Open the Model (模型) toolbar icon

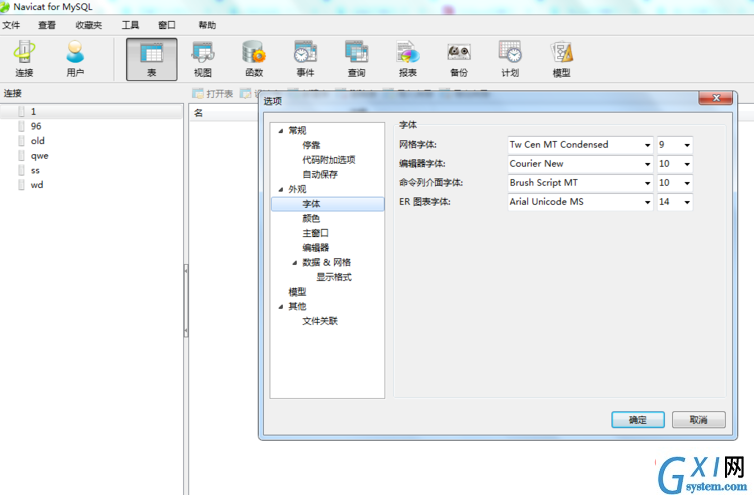[x=561, y=59]
